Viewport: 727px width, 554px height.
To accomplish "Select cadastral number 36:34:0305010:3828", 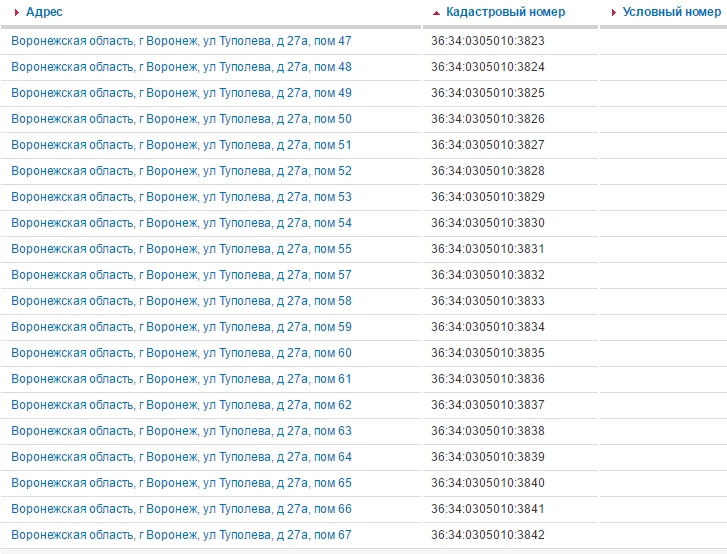I will (488, 171).
